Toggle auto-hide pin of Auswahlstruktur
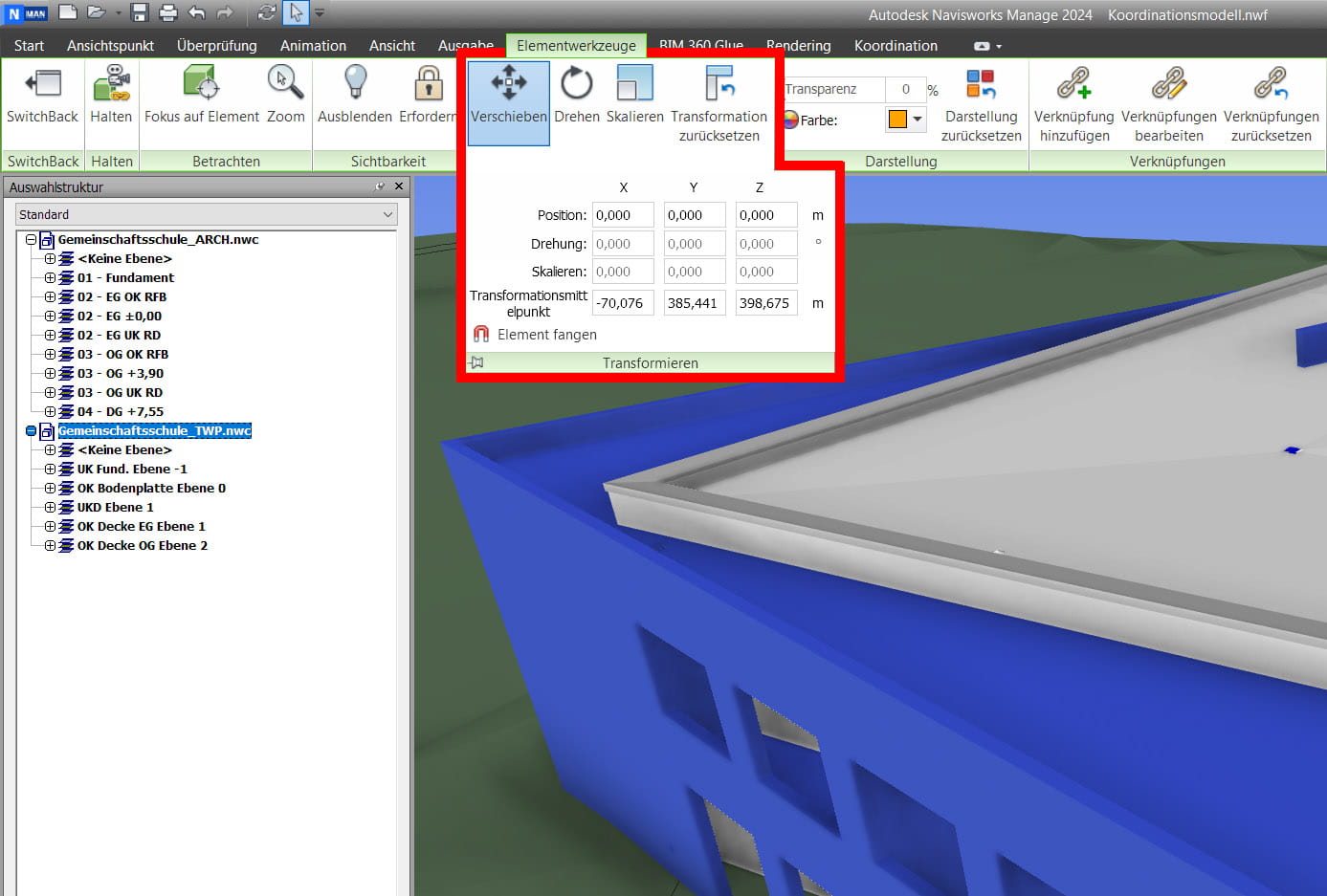 [x=381, y=186]
